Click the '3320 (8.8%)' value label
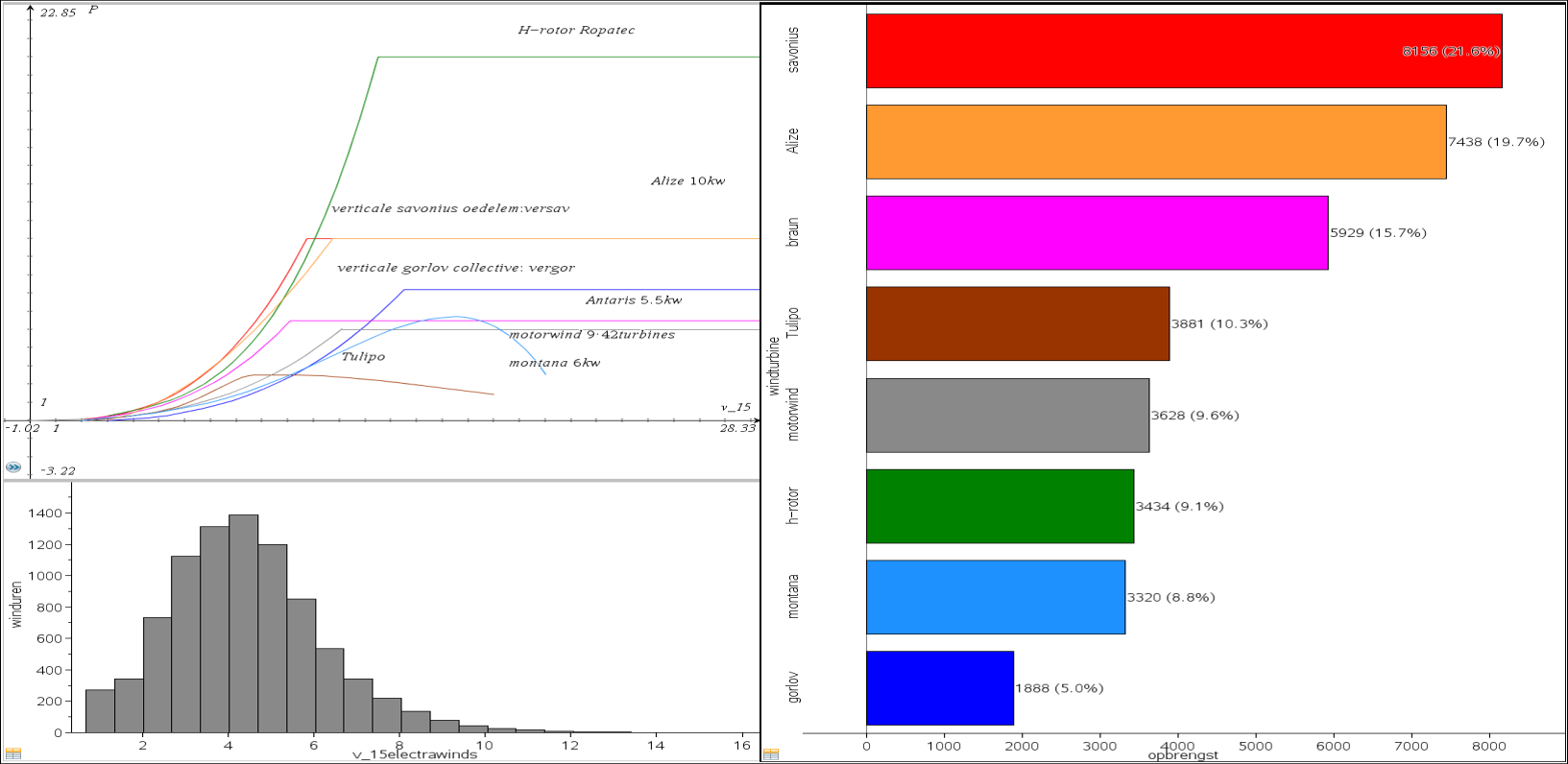The image size is (1568, 764). pos(1171,597)
